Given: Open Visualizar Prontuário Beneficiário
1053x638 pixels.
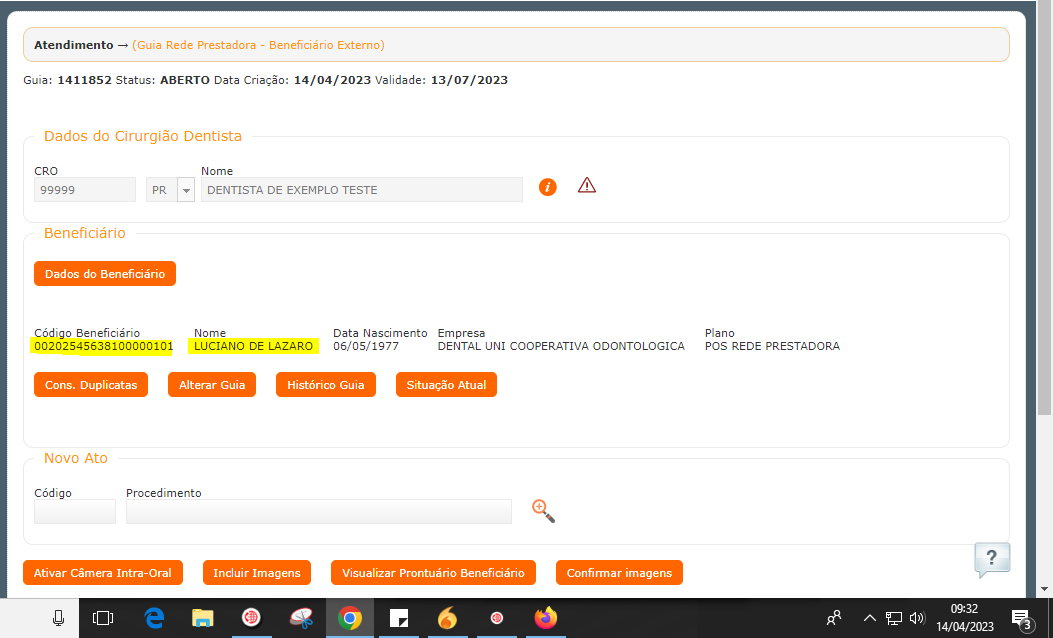Looking at the screenshot, I should tap(433, 573).
